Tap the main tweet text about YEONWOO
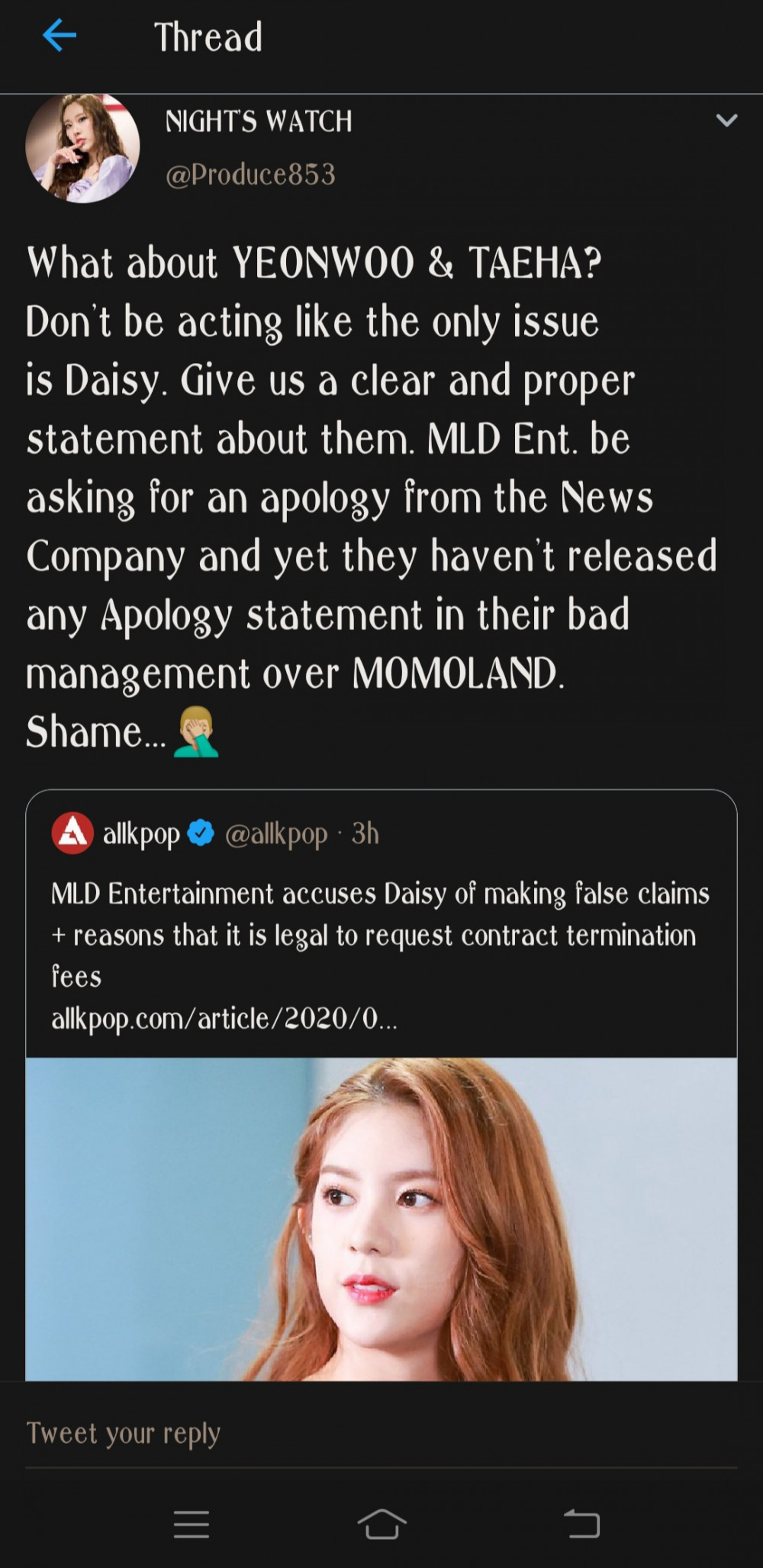The height and width of the screenshot is (1568, 763). point(372,497)
